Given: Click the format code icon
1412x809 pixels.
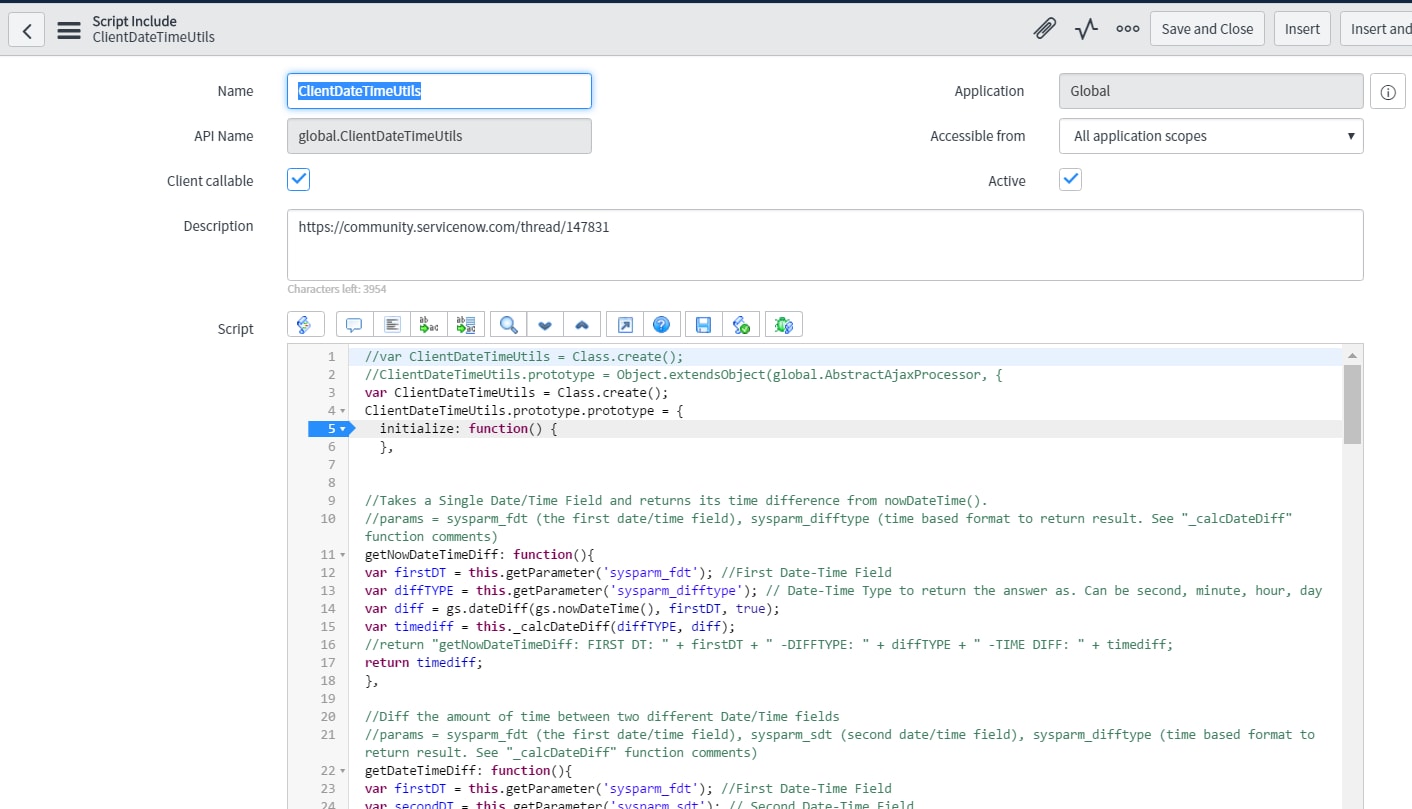Looking at the screenshot, I should tap(392, 325).
